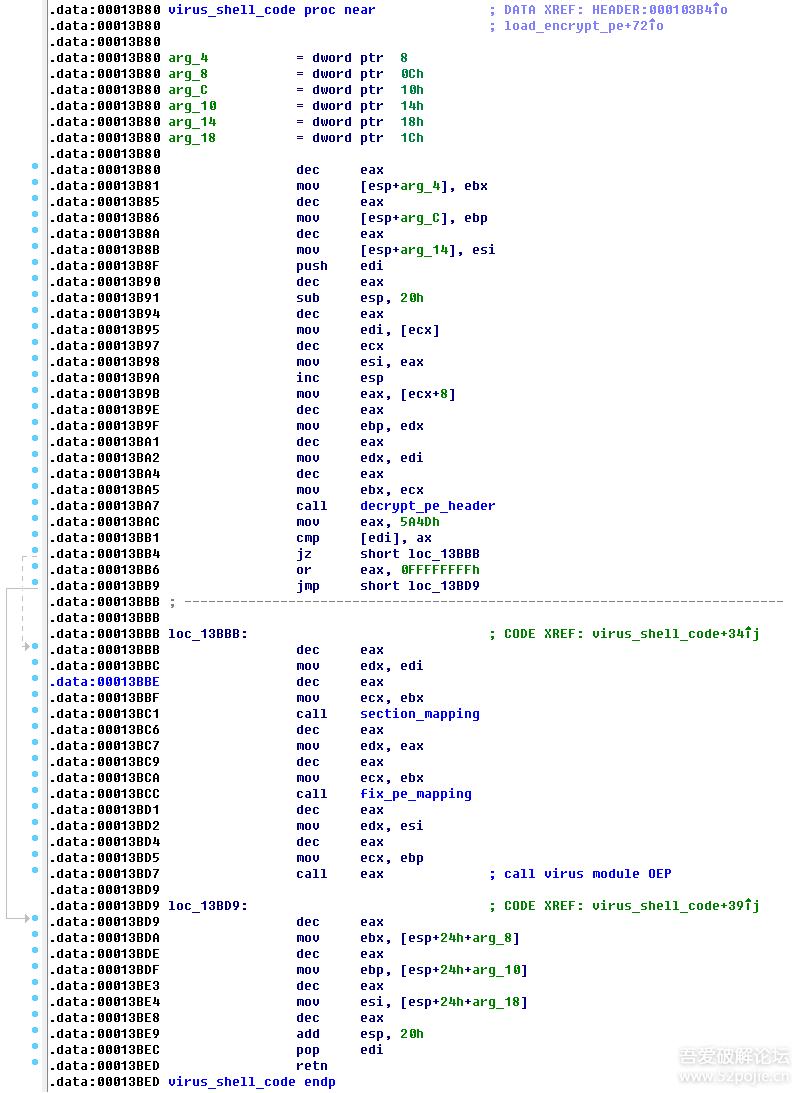Click the 0FFFFFFFFh operand
799x1093 pixels.
coord(440,570)
